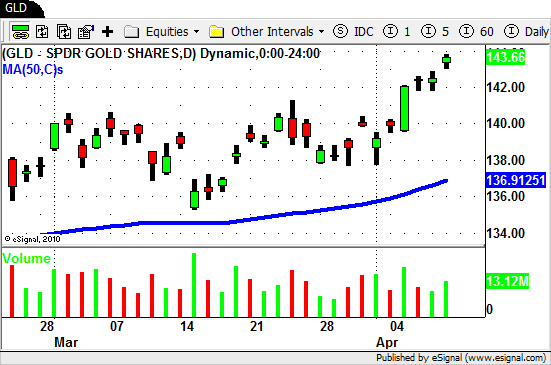Click the Mar month label on time axis
551x365 pixels.
66,342
